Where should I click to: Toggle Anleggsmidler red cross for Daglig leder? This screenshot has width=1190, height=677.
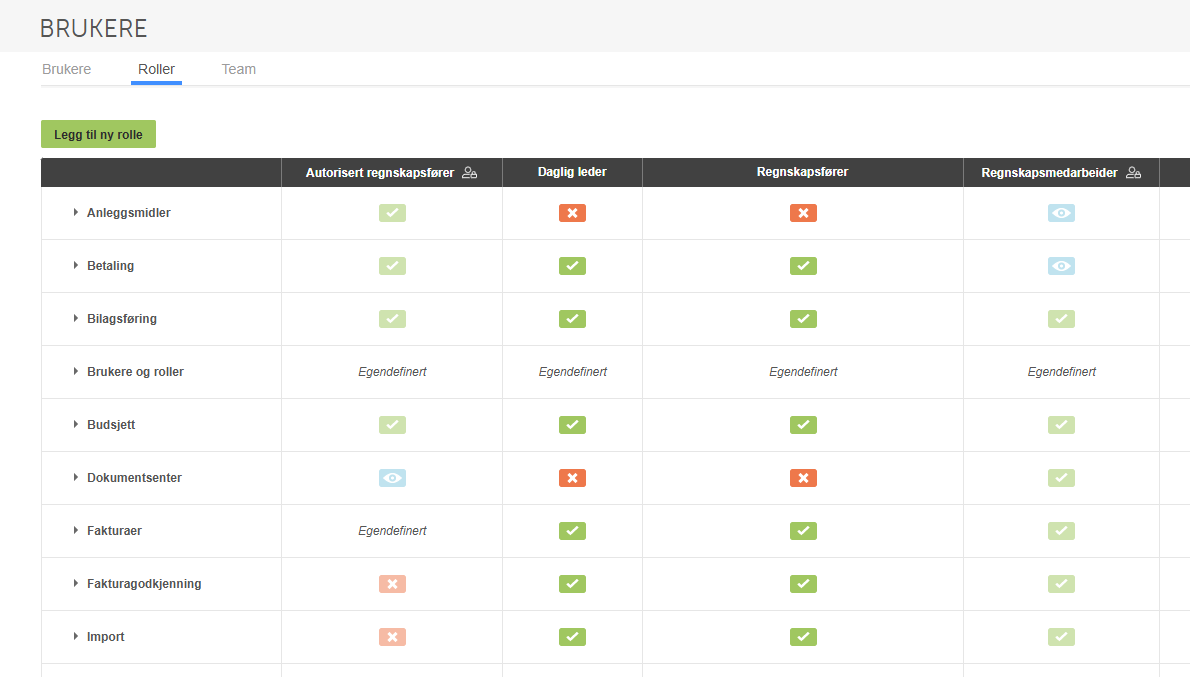pyautogui.click(x=572, y=213)
